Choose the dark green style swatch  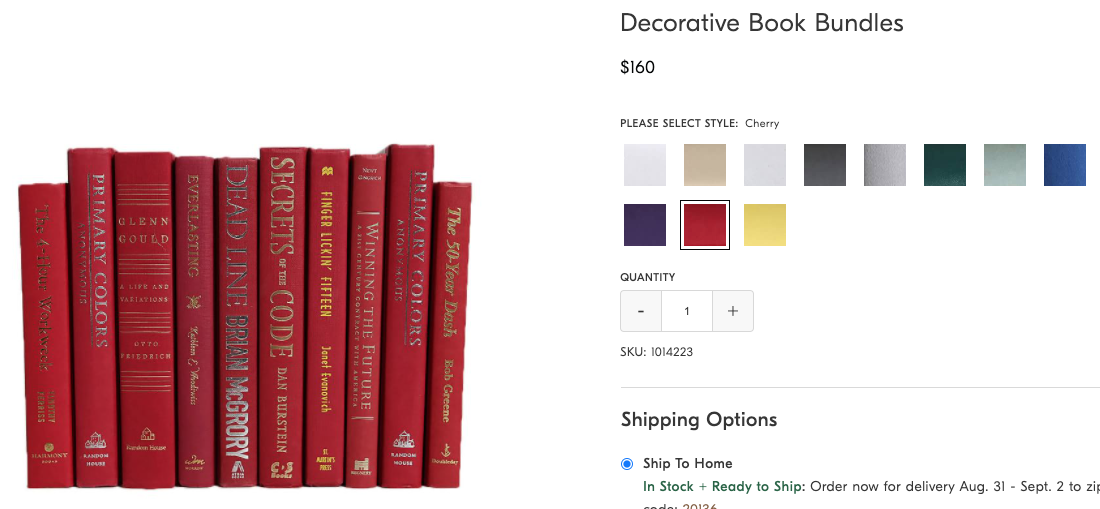(945, 165)
